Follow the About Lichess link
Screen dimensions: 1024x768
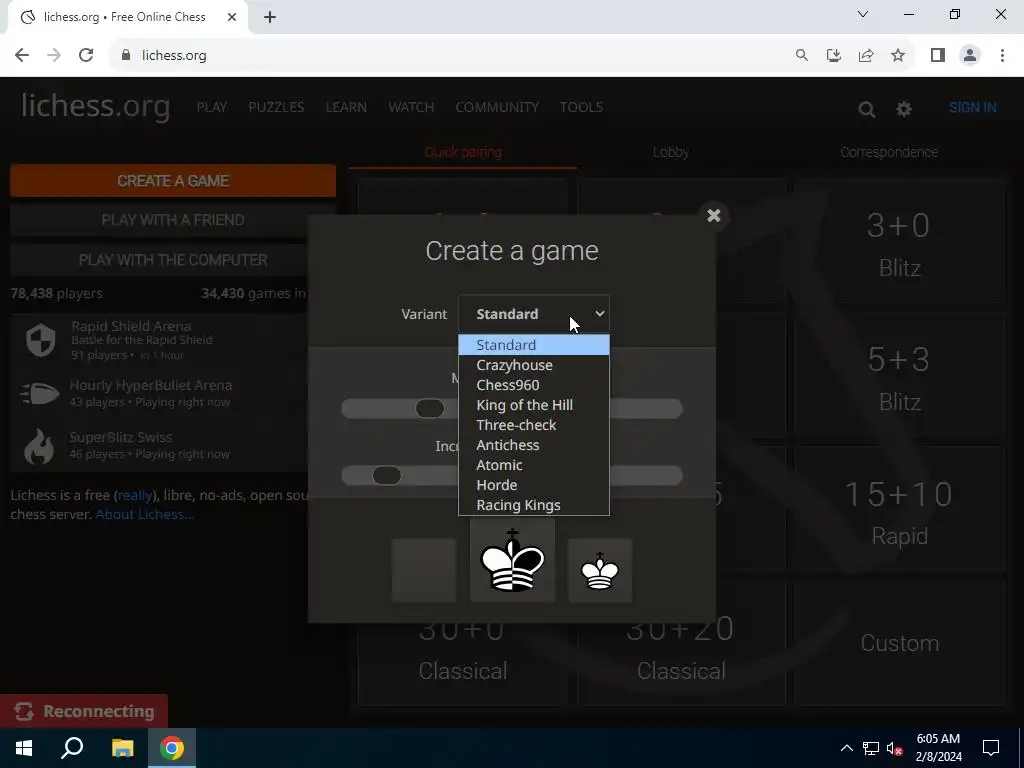point(144,515)
